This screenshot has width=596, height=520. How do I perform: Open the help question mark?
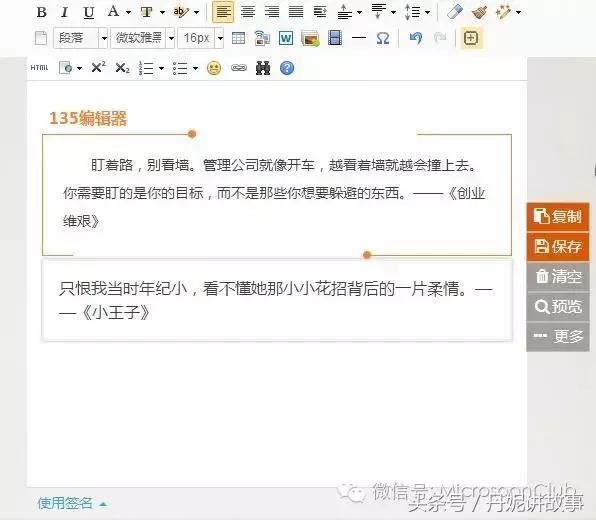[x=287, y=68]
